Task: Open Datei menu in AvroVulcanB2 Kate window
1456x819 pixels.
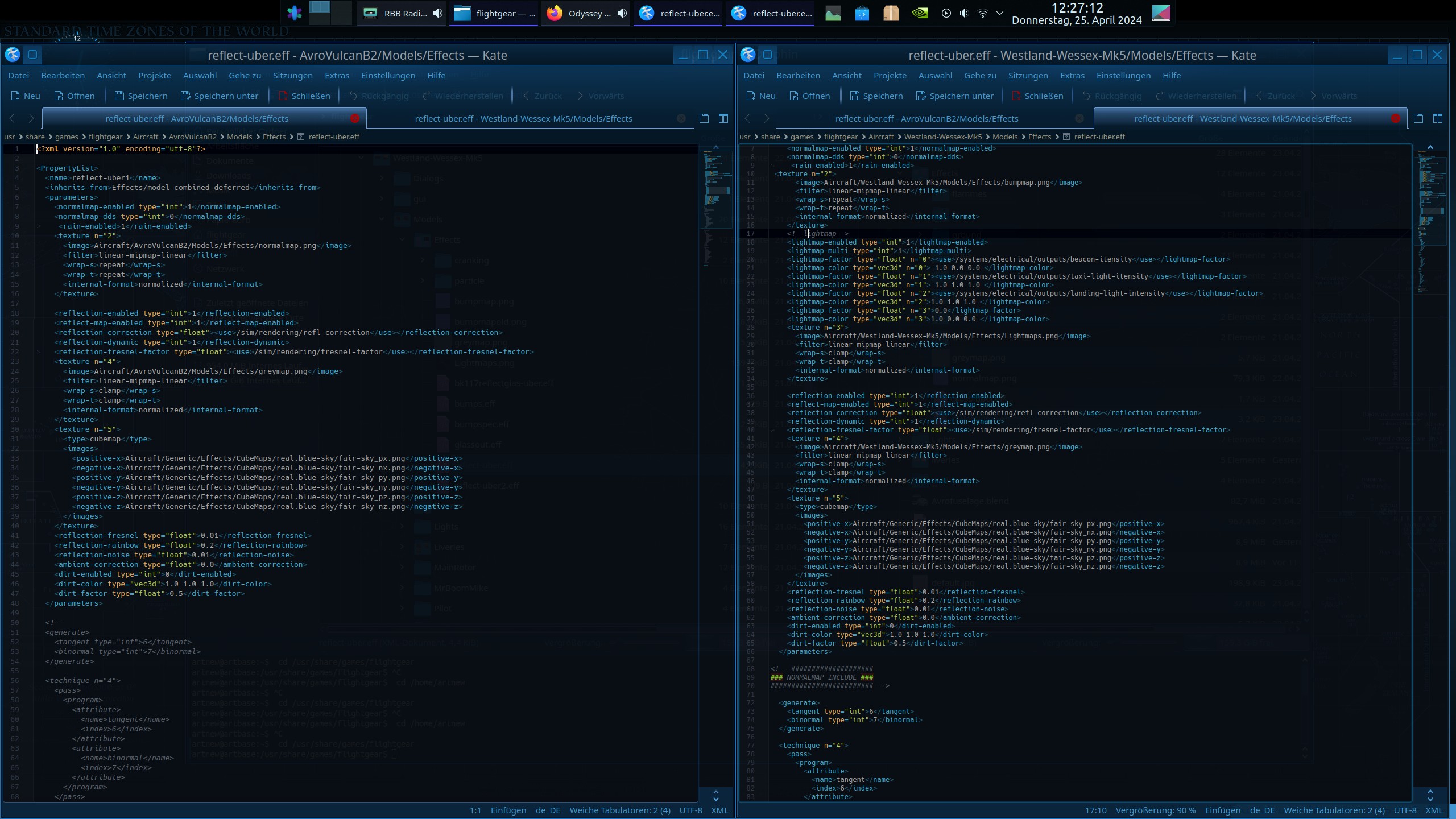Action: click(x=18, y=75)
